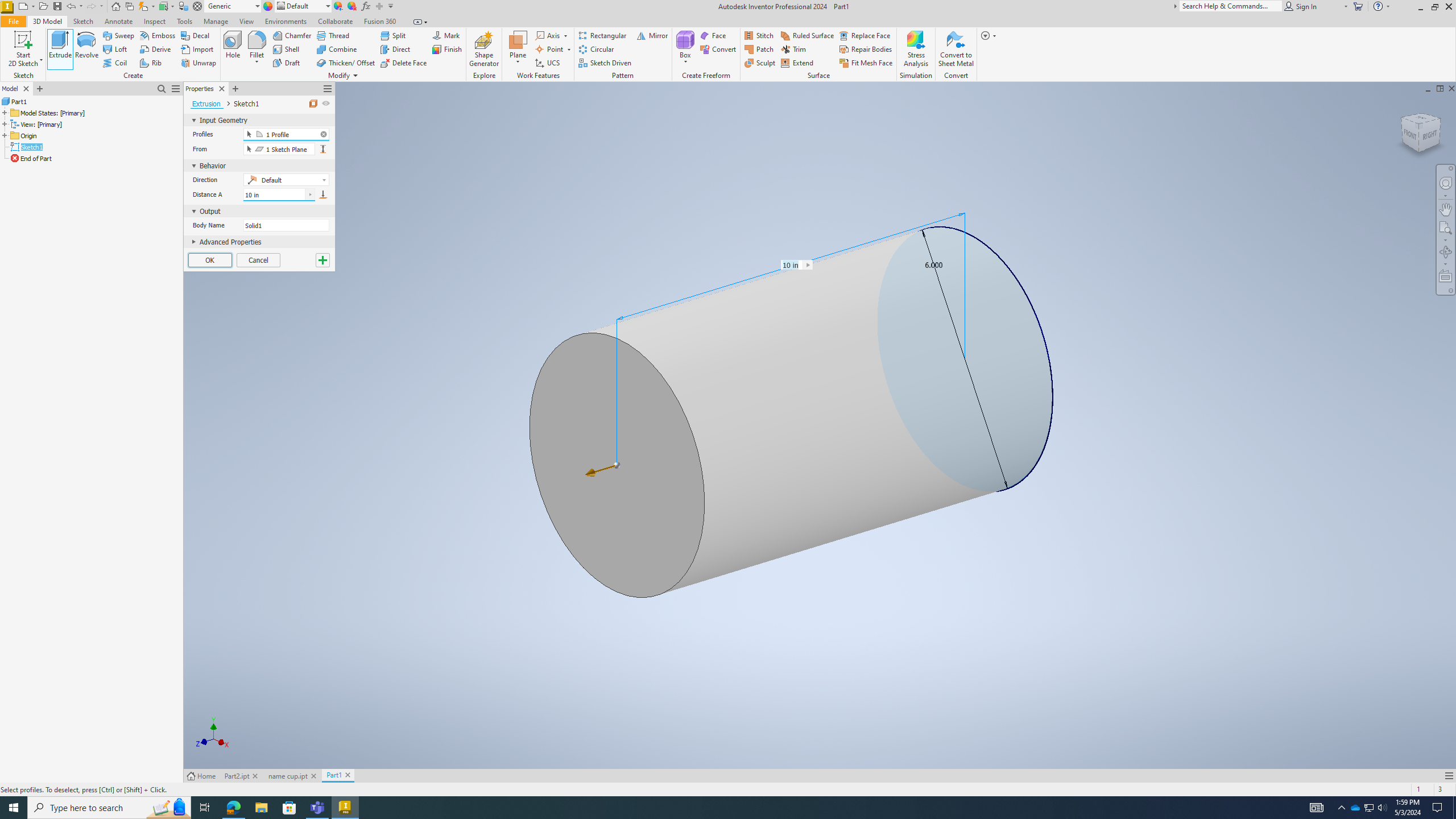Switch to Part2.ipt document tab
The image size is (1456, 819).
point(237,776)
